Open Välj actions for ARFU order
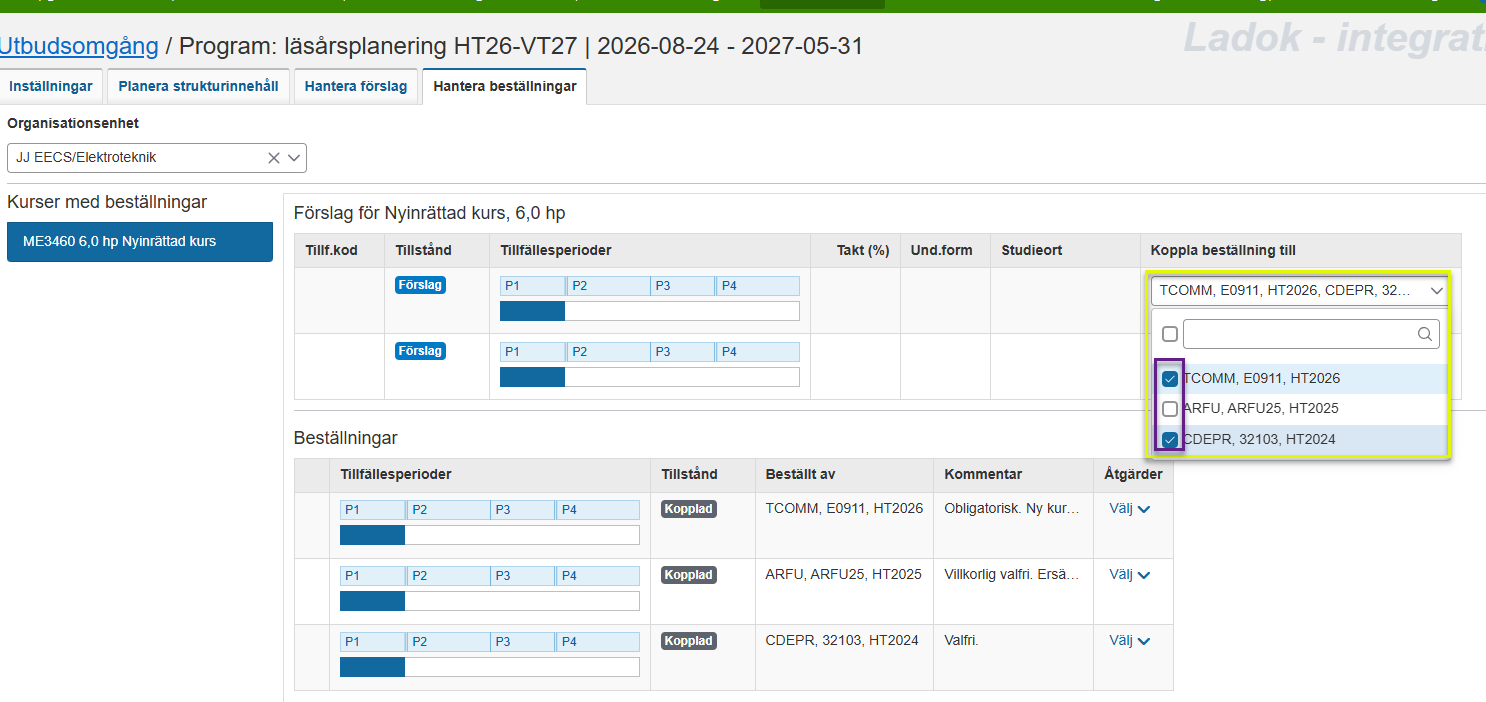This screenshot has height=702, width=1486. tap(1129, 575)
